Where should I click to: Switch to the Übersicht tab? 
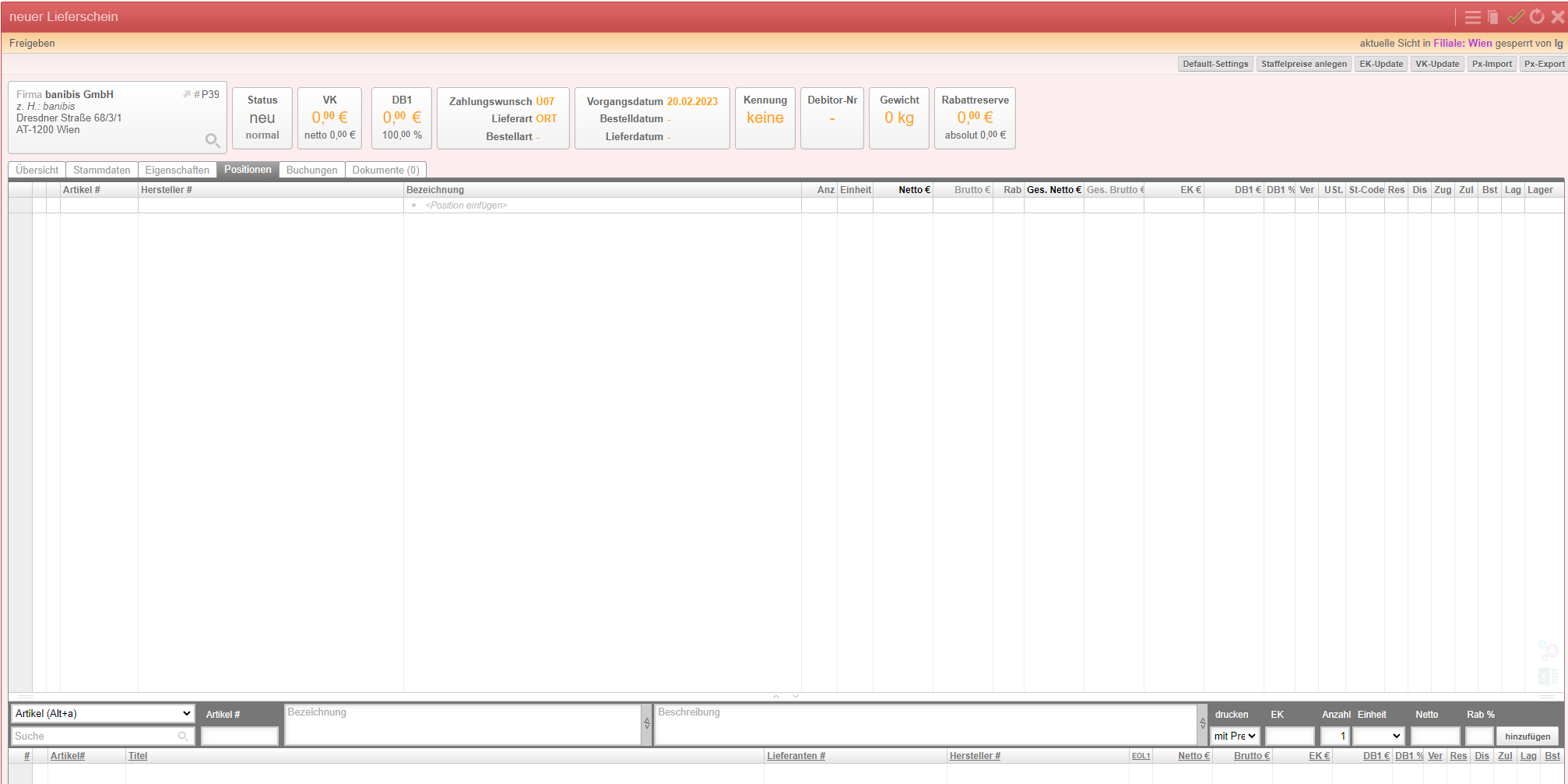click(37, 170)
